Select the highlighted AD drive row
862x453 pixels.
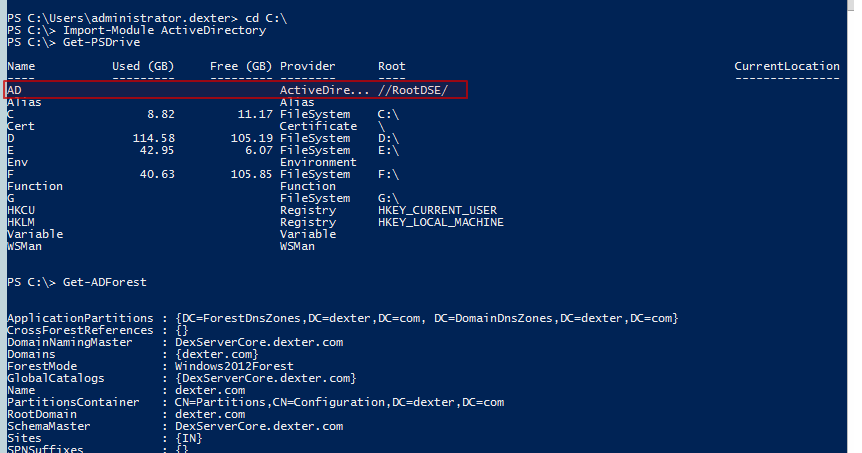point(235,90)
